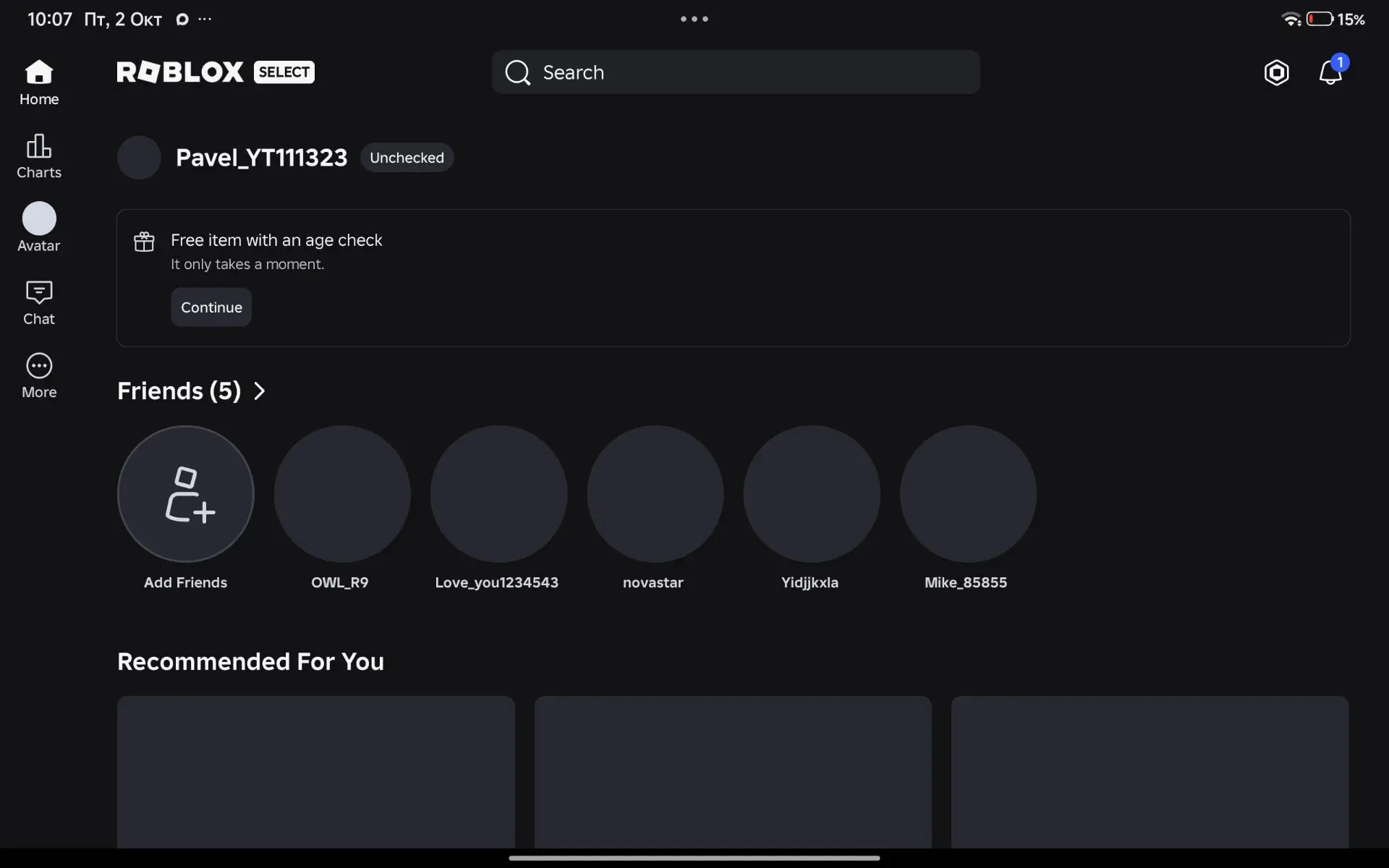
Task: Click the Unchecked status badge
Action: pyautogui.click(x=407, y=158)
